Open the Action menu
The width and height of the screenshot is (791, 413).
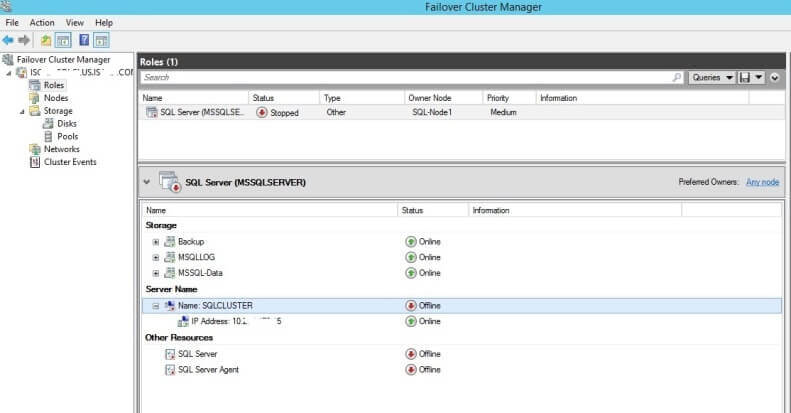[42, 22]
